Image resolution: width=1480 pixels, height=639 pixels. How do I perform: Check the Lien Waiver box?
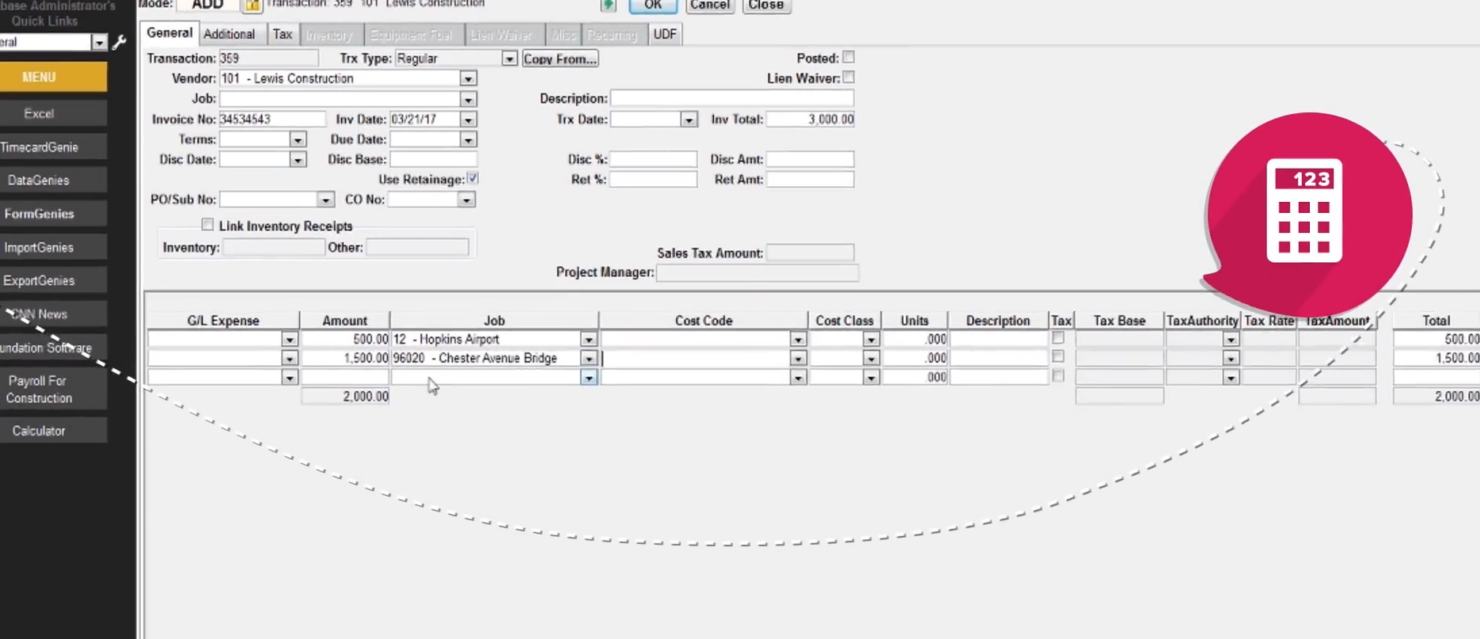848,78
